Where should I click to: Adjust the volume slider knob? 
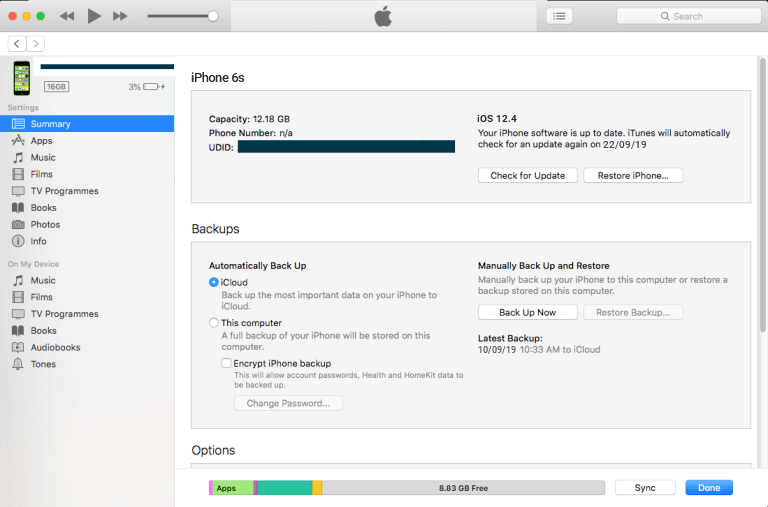click(x=213, y=16)
